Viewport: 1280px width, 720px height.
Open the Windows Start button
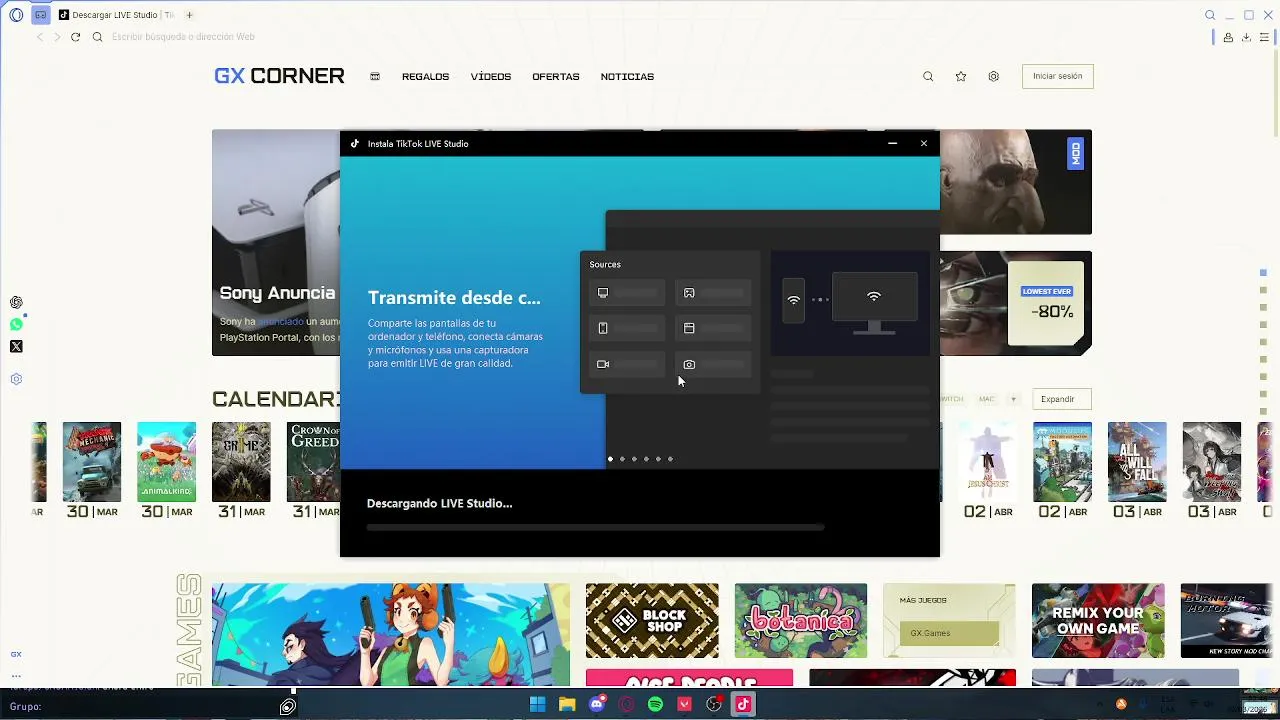[537, 704]
